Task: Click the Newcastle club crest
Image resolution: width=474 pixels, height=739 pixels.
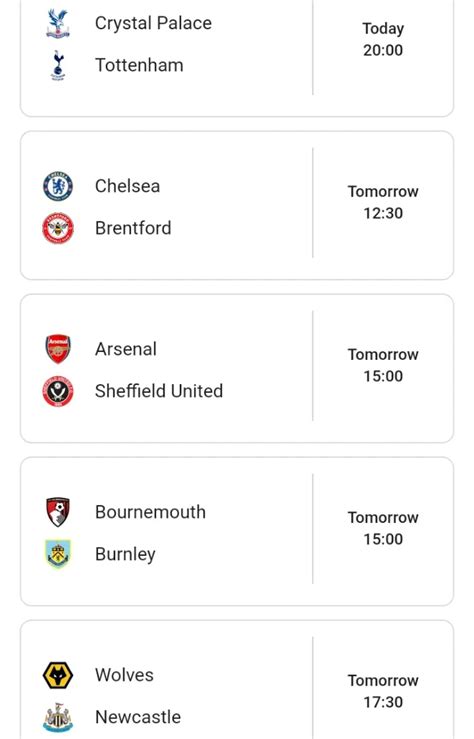Action: click(x=58, y=717)
